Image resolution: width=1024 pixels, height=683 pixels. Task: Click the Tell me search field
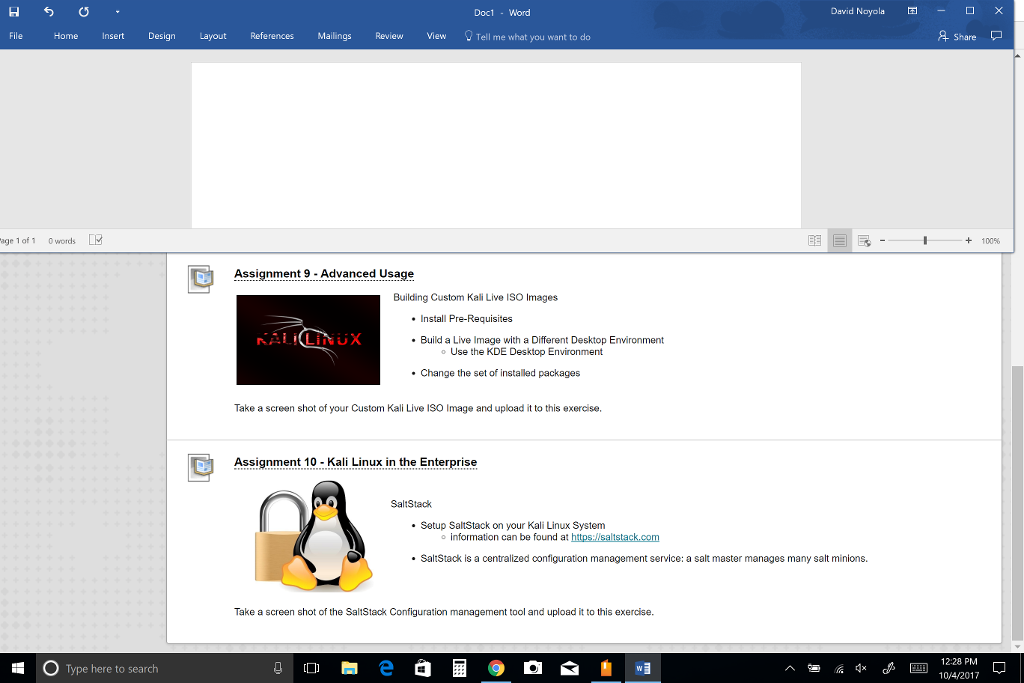(532, 37)
